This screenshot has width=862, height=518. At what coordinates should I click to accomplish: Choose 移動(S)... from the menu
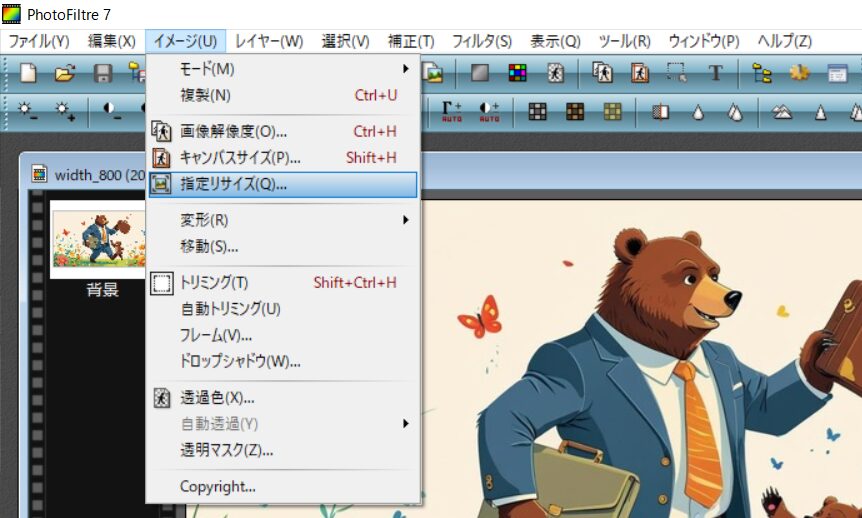click(283, 246)
